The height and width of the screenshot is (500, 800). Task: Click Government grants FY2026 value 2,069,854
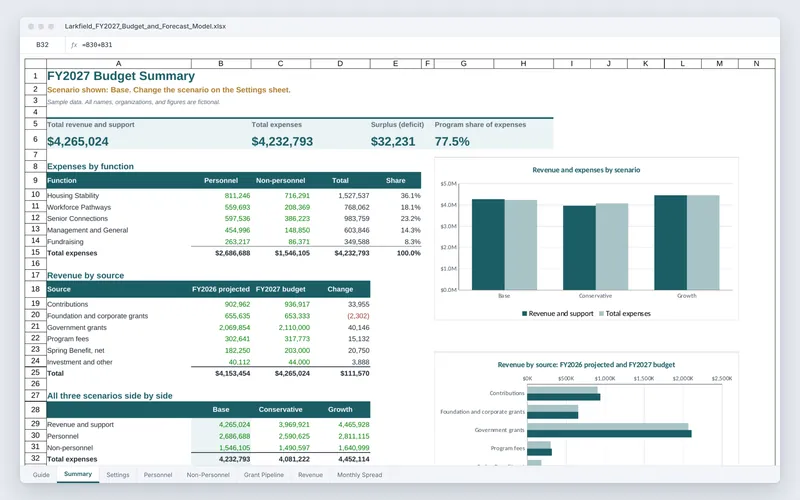(235, 328)
